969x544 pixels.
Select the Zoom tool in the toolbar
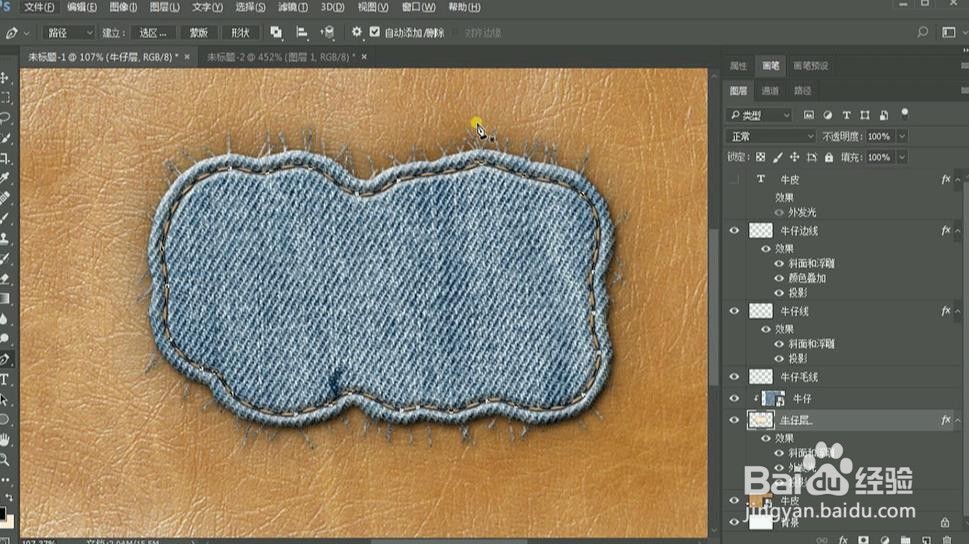pyautogui.click(x=5, y=460)
